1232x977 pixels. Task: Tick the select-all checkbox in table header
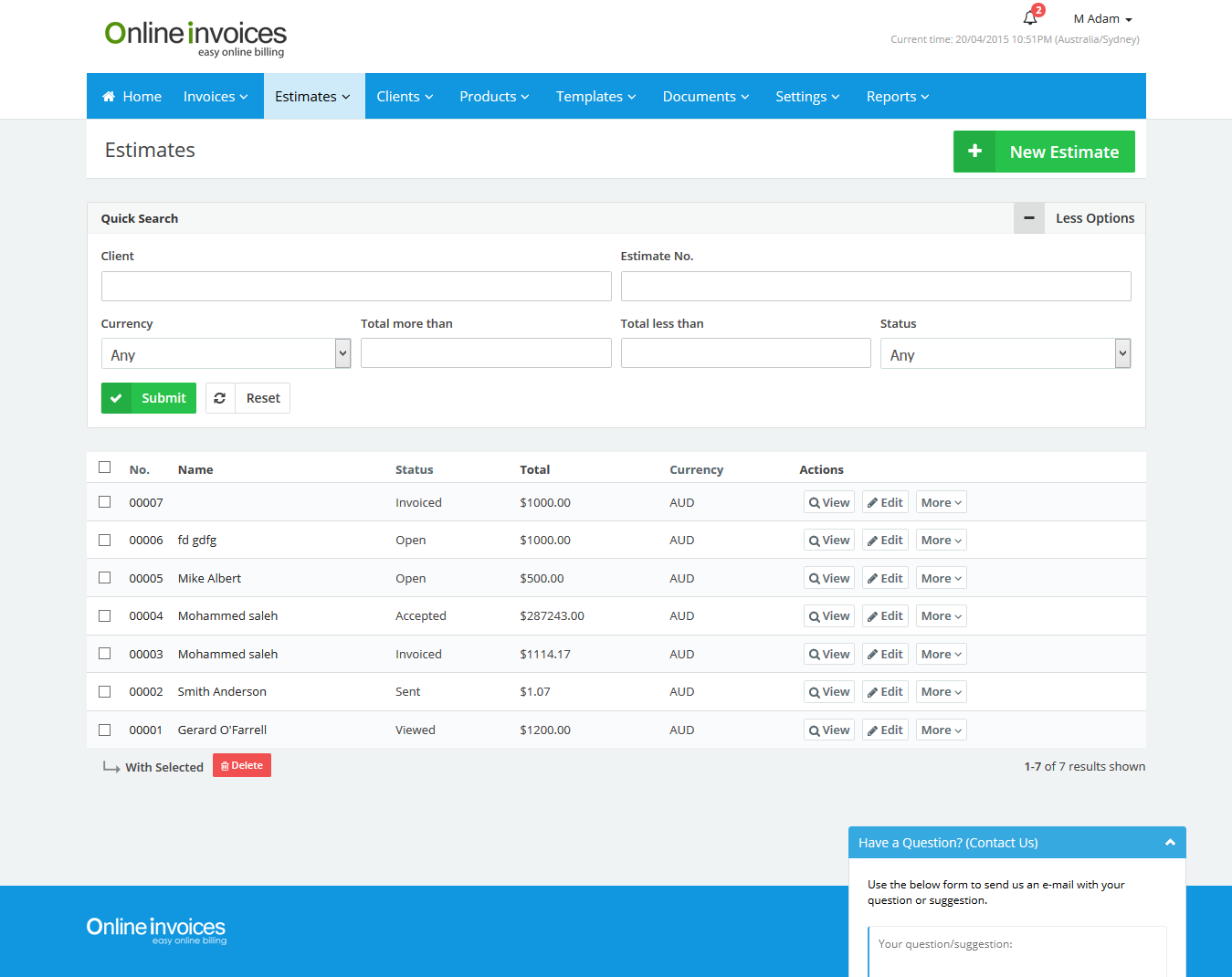pos(105,467)
